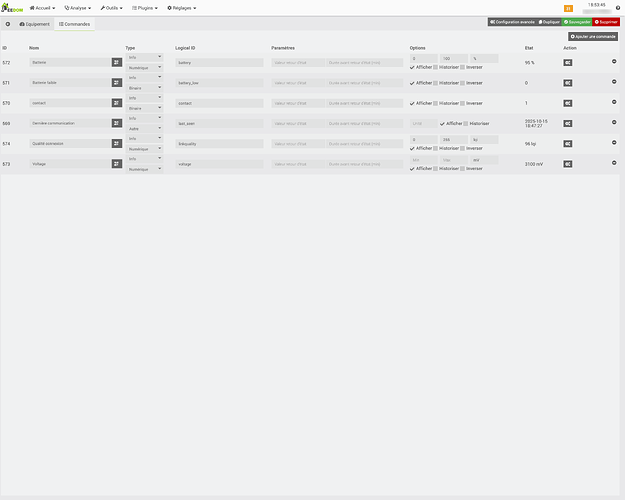Remove the Batterie faible command
The height and width of the screenshot is (500, 625).
(614, 81)
